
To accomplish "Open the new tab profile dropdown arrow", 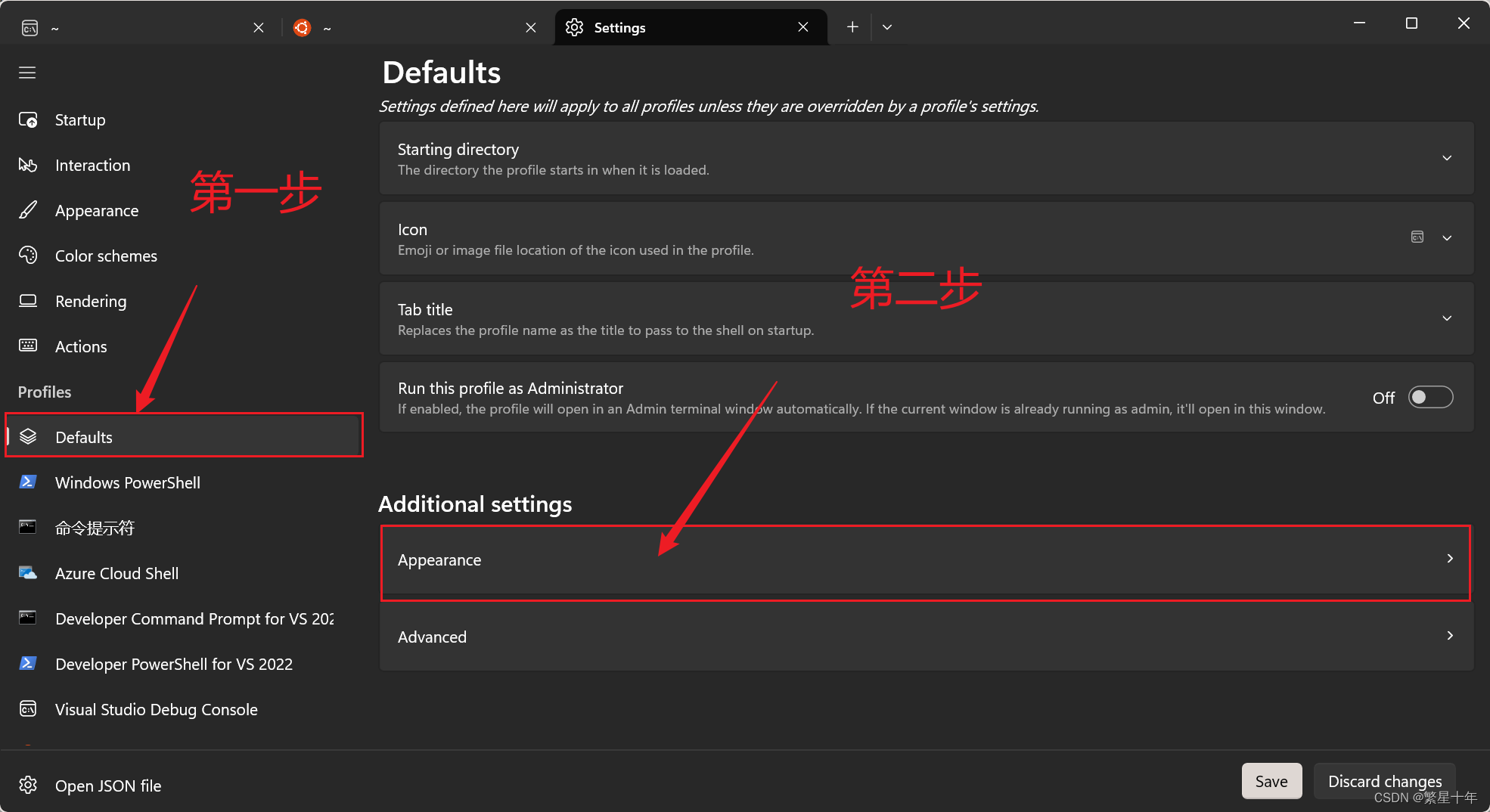I will [887, 27].
